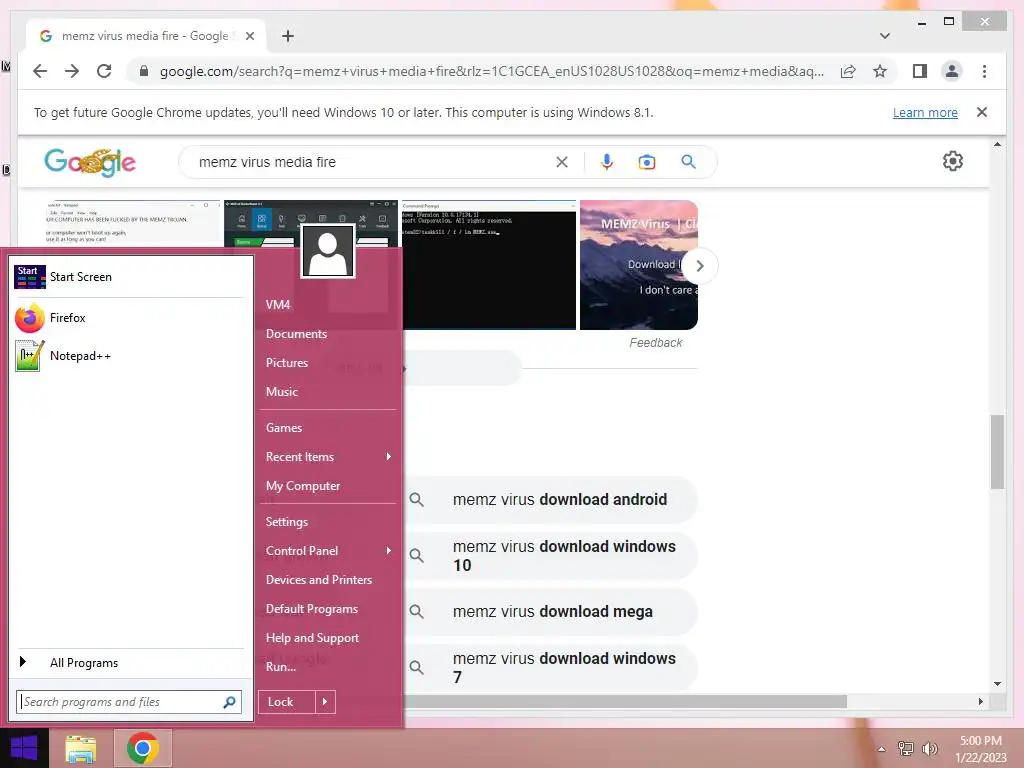Select memz virus download windows 7 suggestion

coord(551,667)
